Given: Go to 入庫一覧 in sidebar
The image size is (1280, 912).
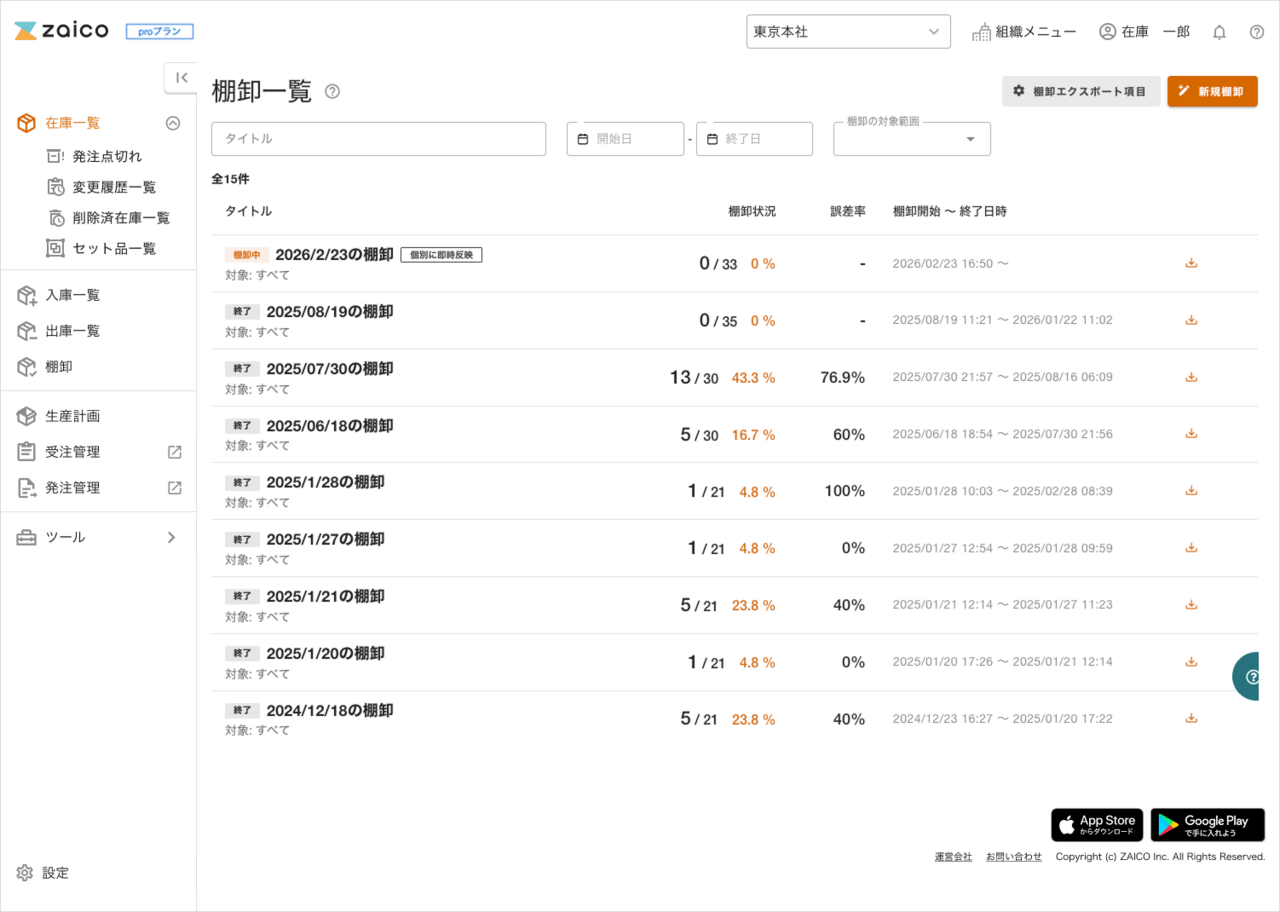Looking at the screenshot, I should (x=71, y=295).
